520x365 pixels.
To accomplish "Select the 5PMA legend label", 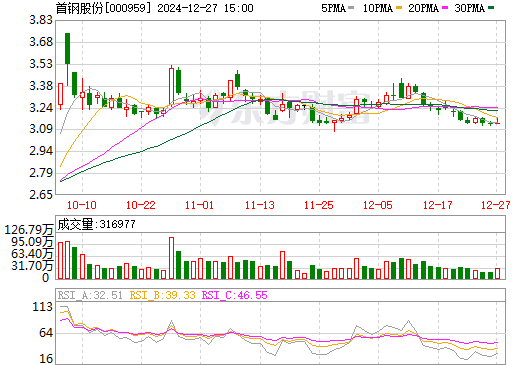I will 333,8.
